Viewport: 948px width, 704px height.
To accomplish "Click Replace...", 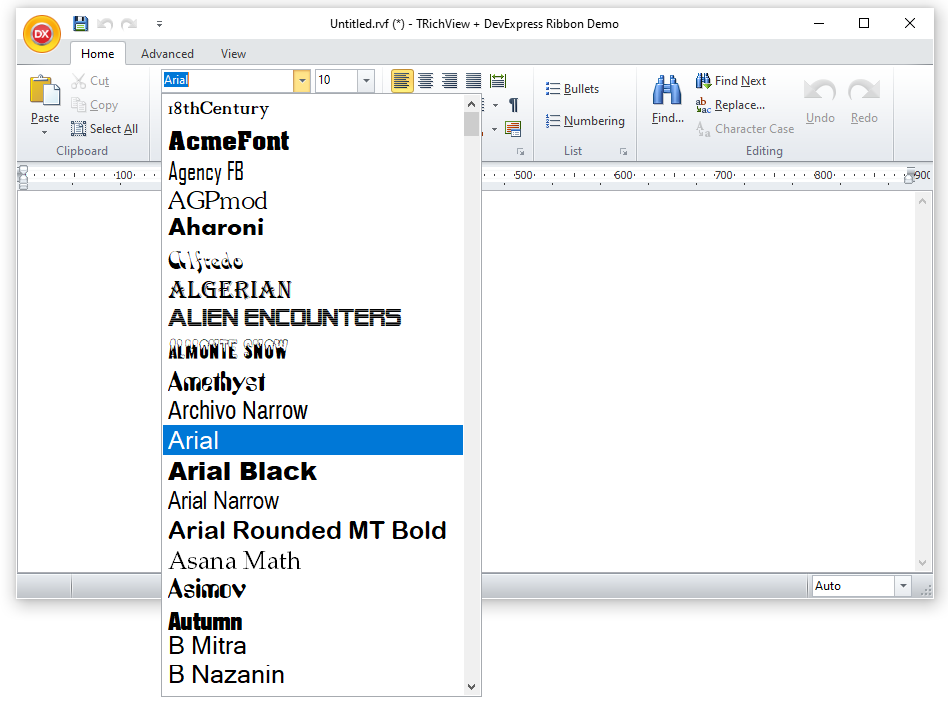I will [730, 105].
